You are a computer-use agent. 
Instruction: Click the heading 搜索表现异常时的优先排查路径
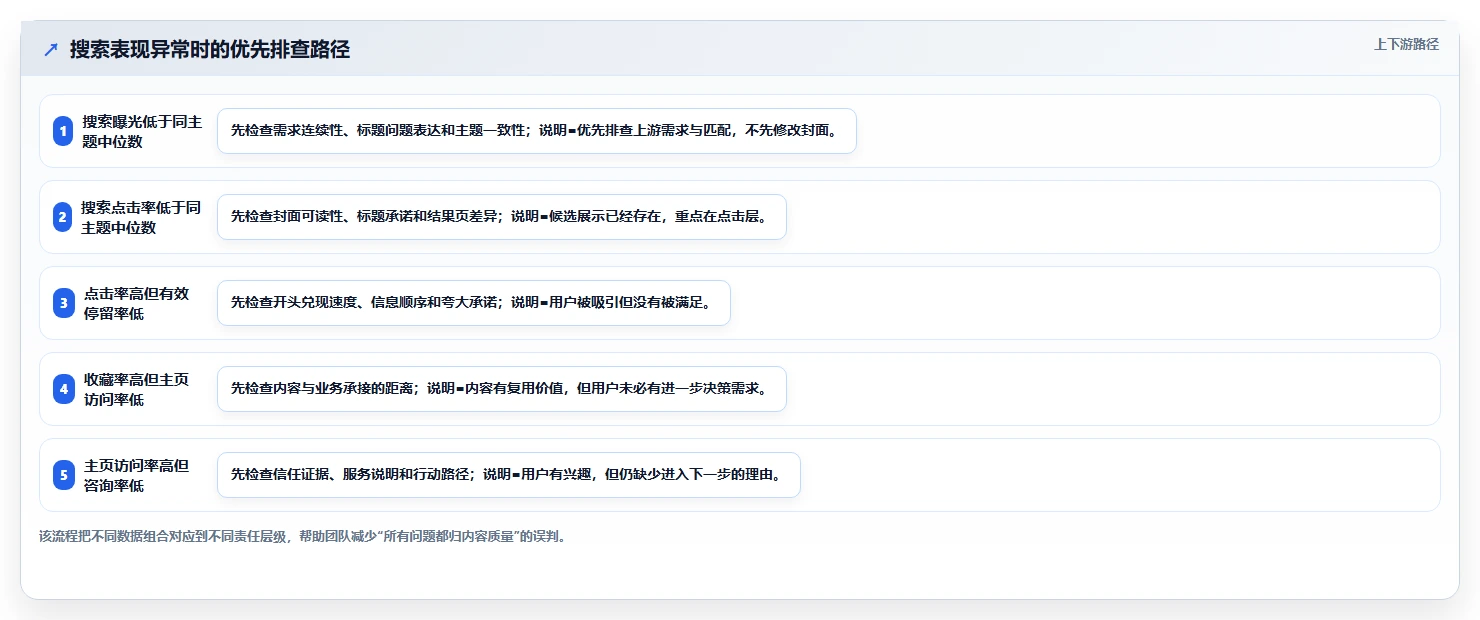(210, 49)
